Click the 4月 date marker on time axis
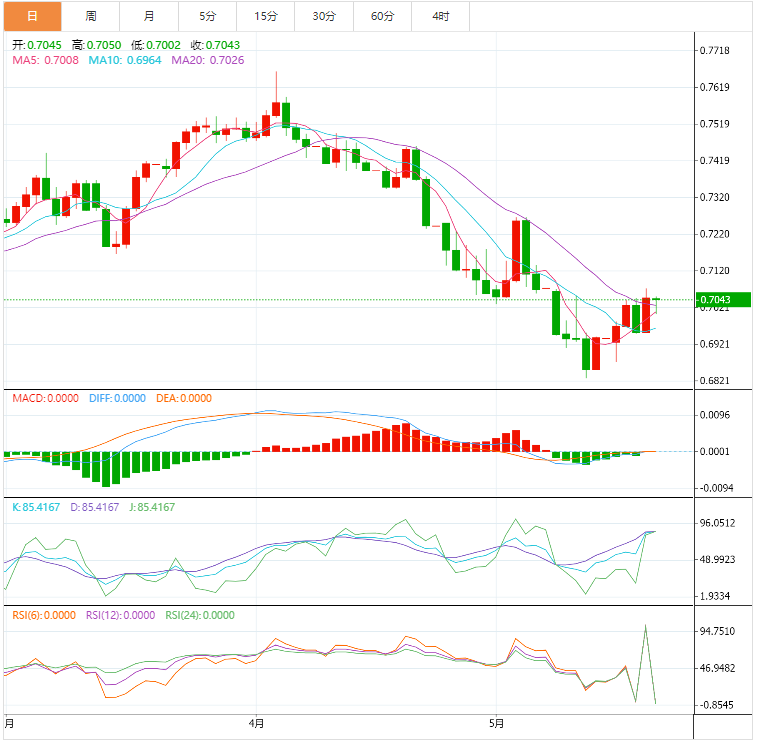The image size is (761, 746). [x=257, y=723]
